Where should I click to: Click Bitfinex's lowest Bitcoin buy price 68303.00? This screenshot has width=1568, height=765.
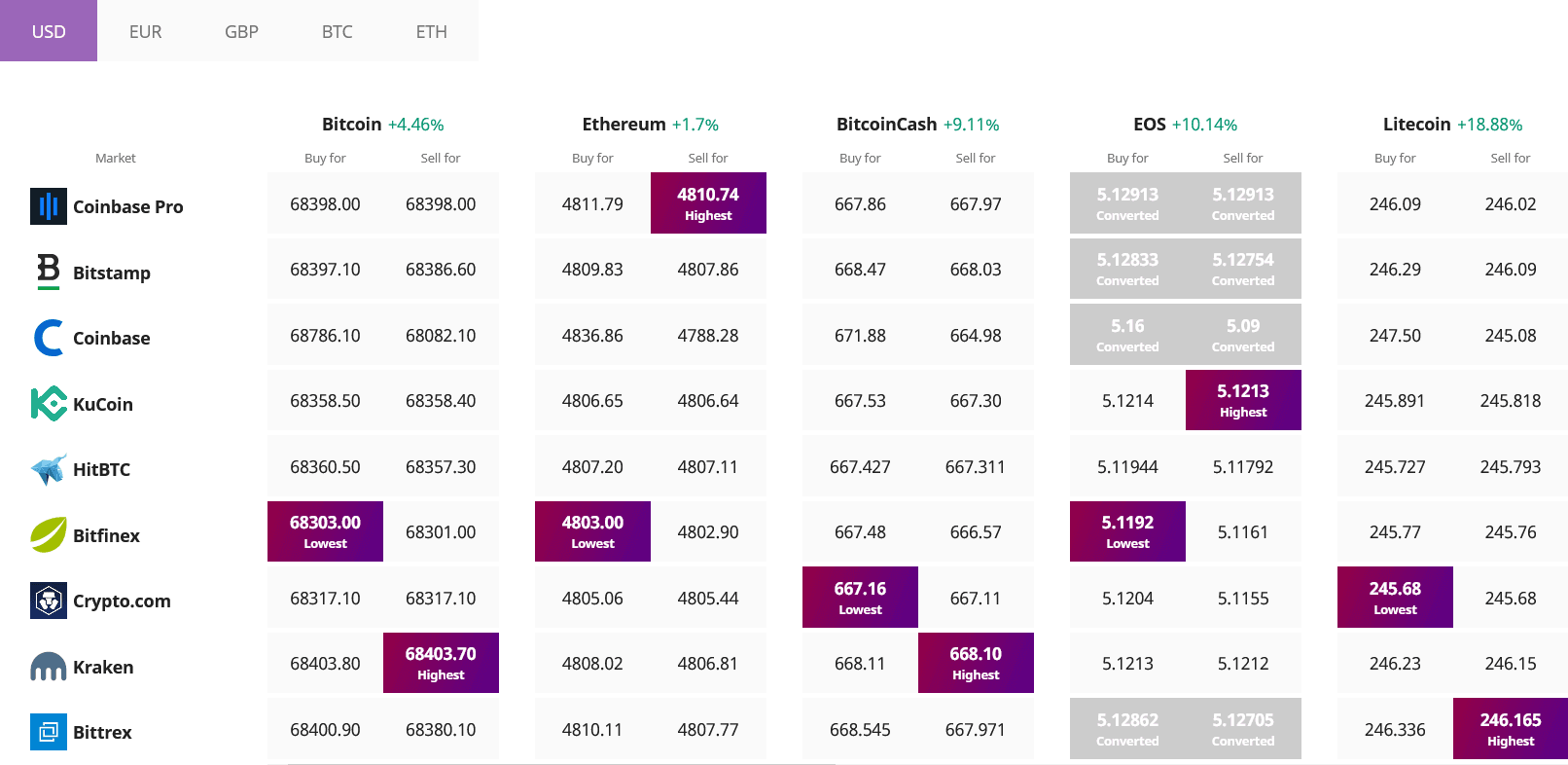[325, 531]
